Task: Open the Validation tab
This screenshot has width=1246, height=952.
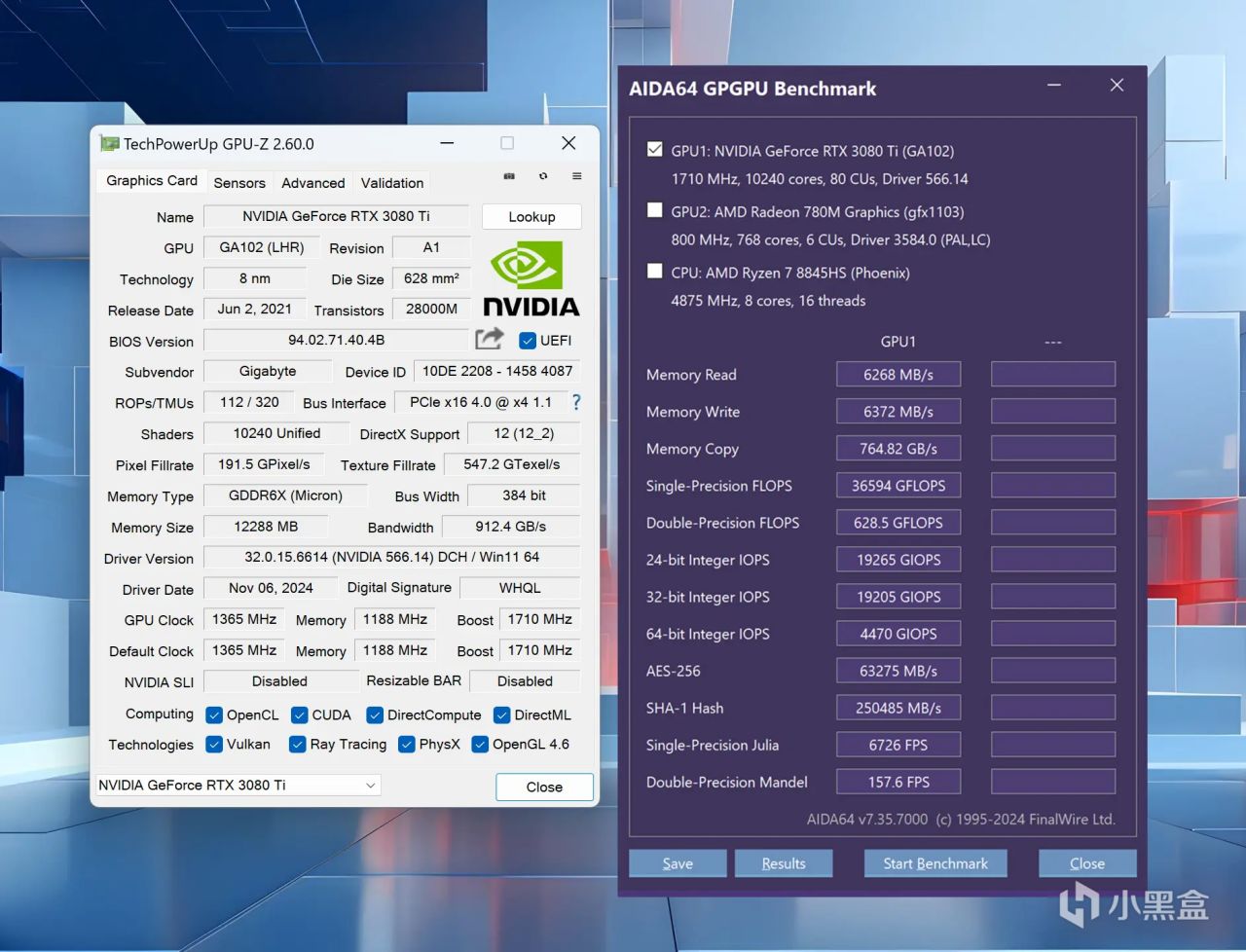Action: tap(392, 183)
